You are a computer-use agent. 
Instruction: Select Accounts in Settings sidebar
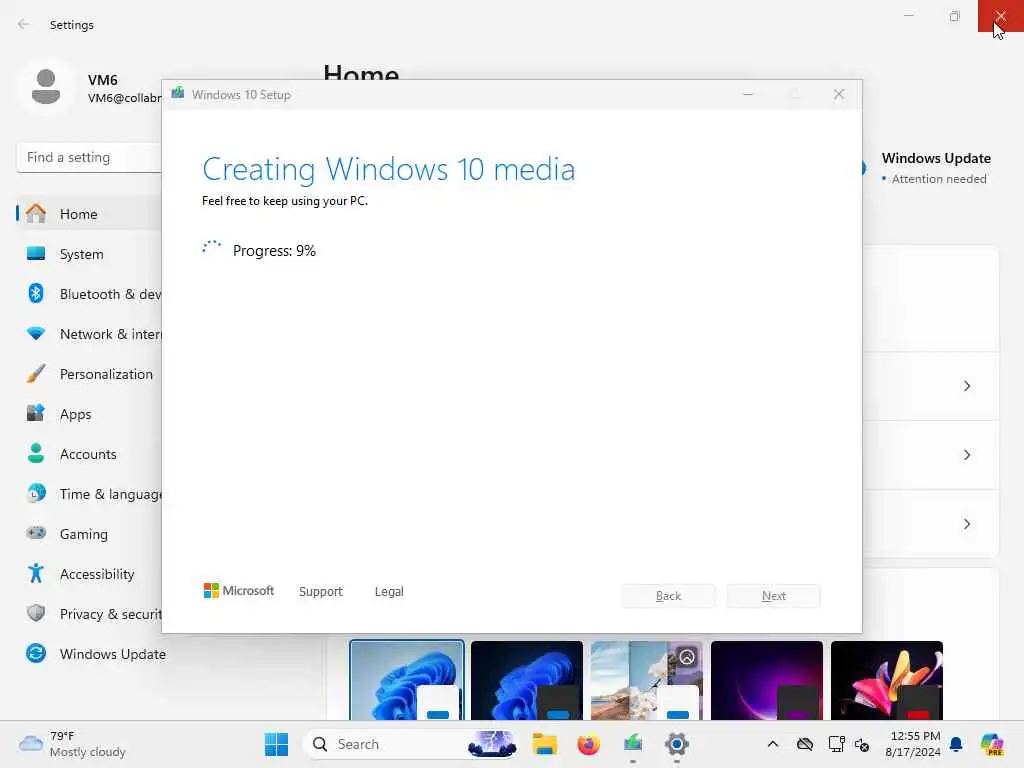[89, 454]
